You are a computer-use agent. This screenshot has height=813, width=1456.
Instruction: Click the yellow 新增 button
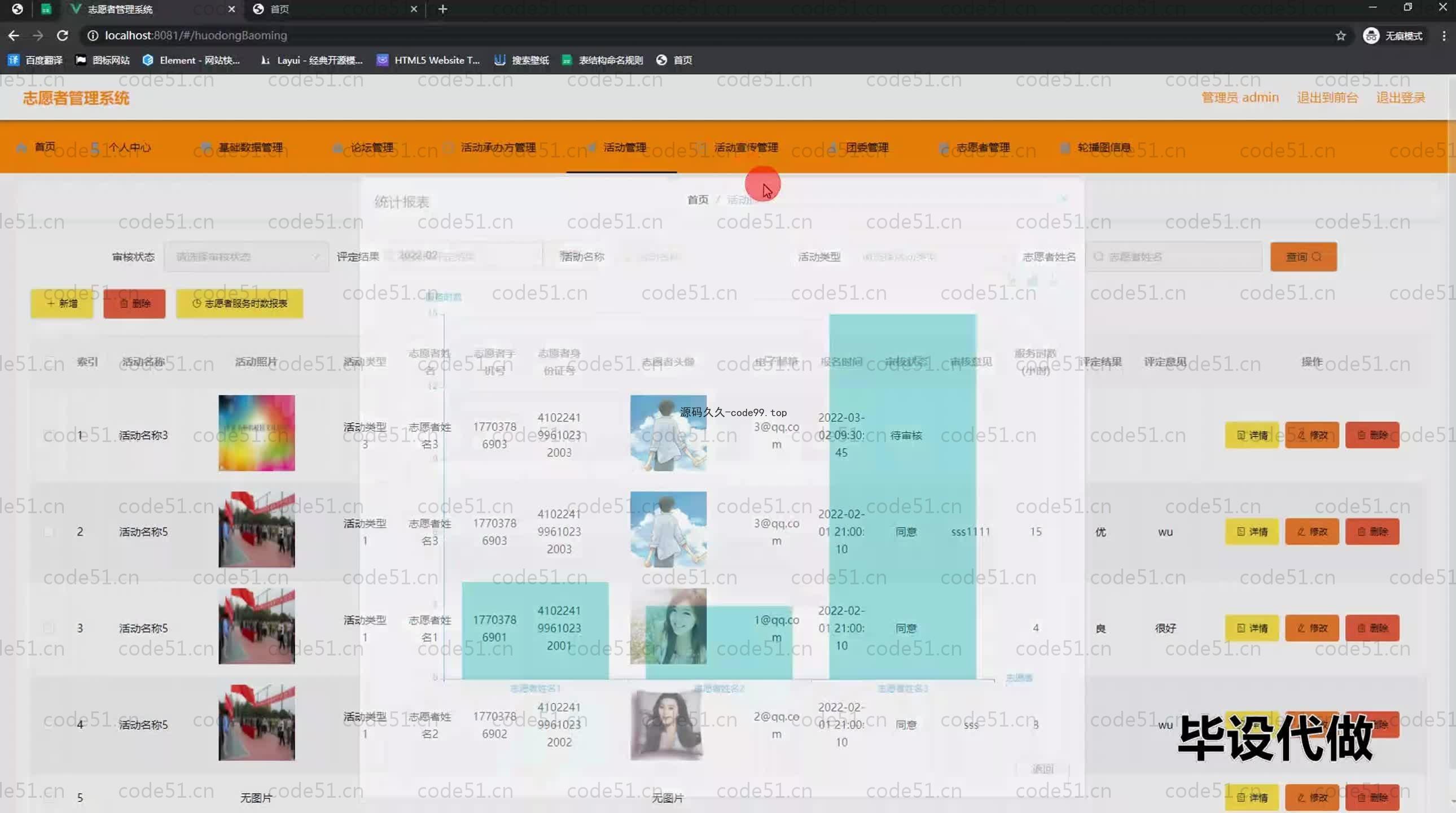pos(62,304)
